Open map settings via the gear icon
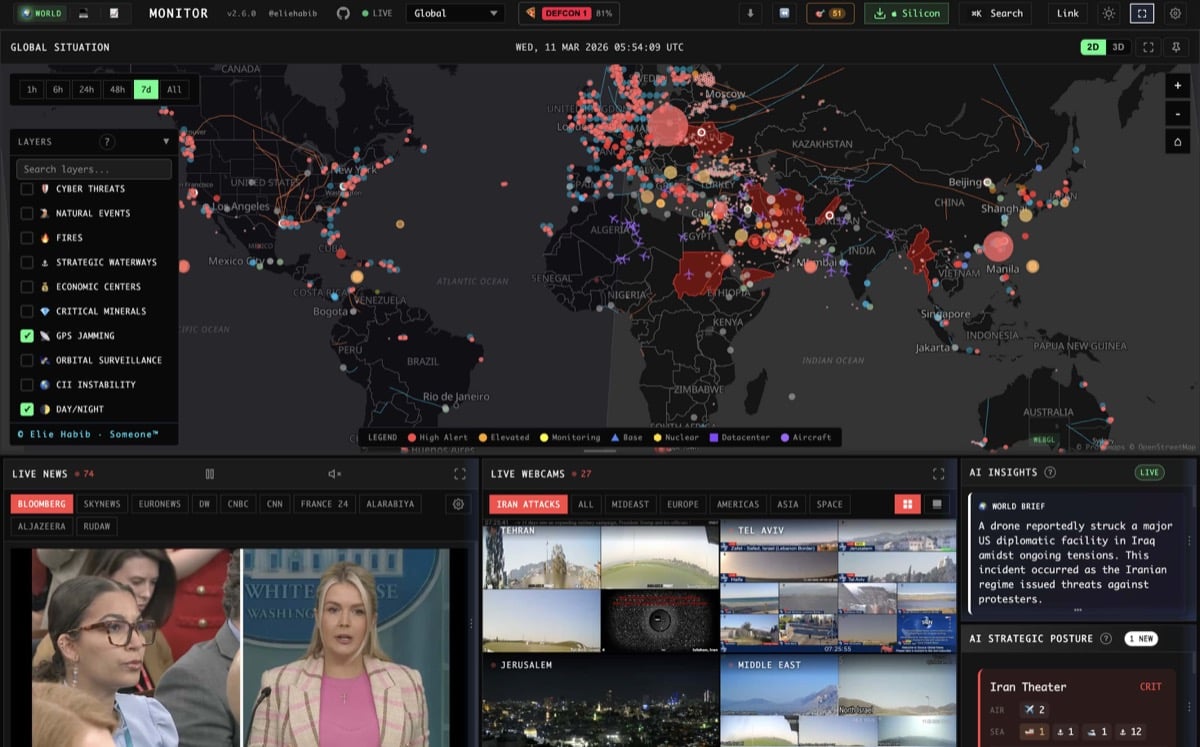 (x=1176, y=14)
